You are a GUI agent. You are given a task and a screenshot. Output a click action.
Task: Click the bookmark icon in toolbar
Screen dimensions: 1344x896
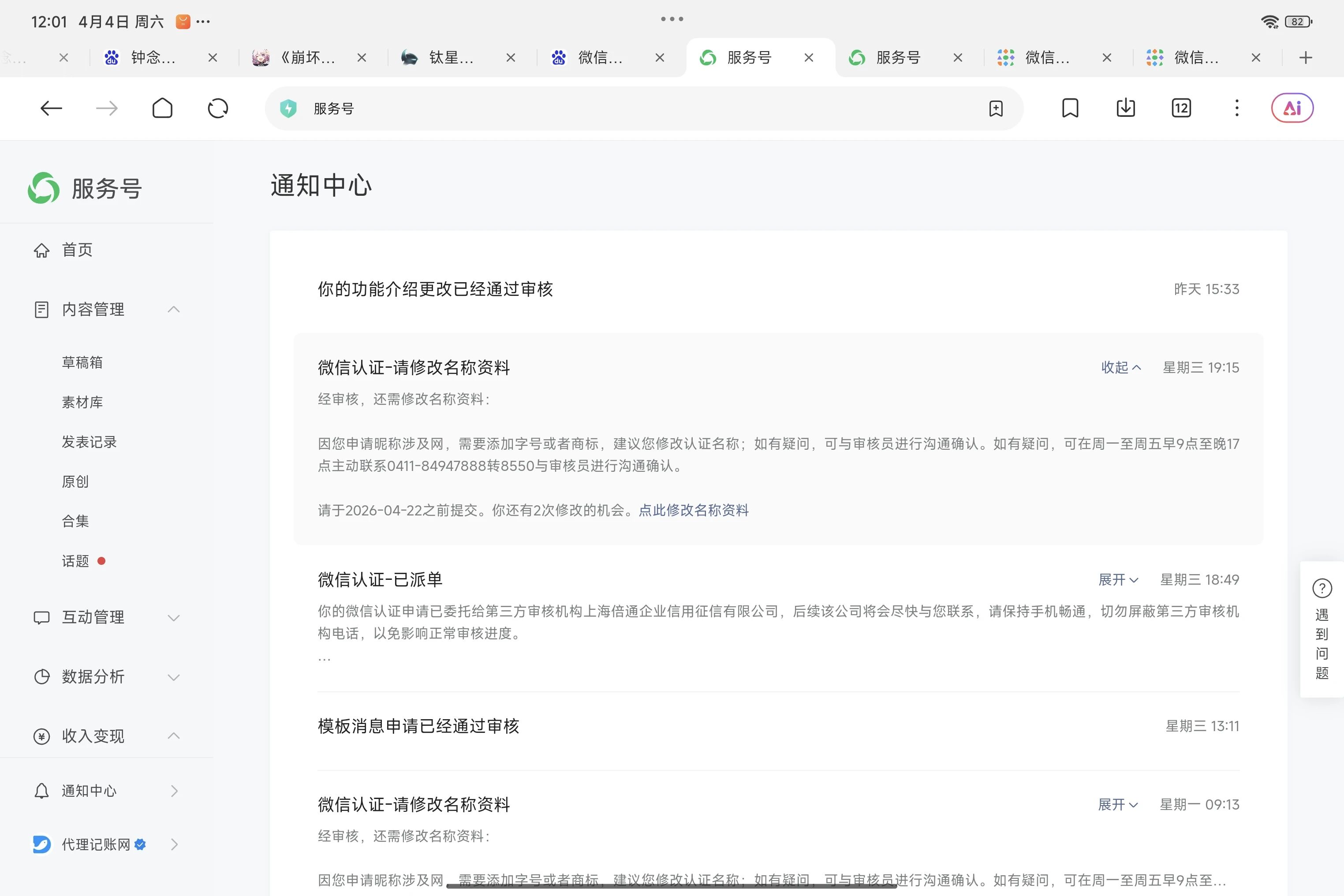click(x=1070, y=108)
